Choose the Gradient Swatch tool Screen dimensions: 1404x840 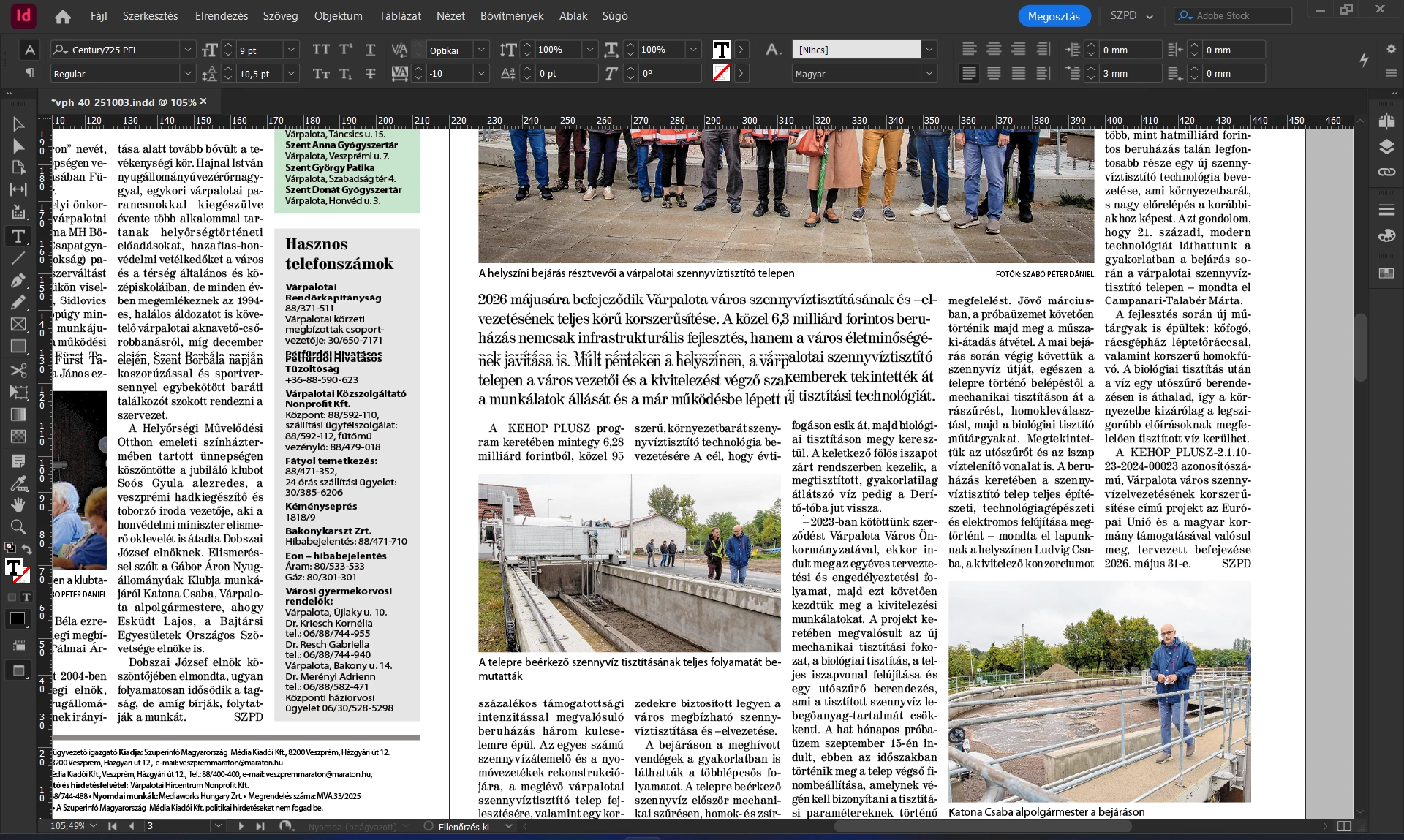pos(18,415)
